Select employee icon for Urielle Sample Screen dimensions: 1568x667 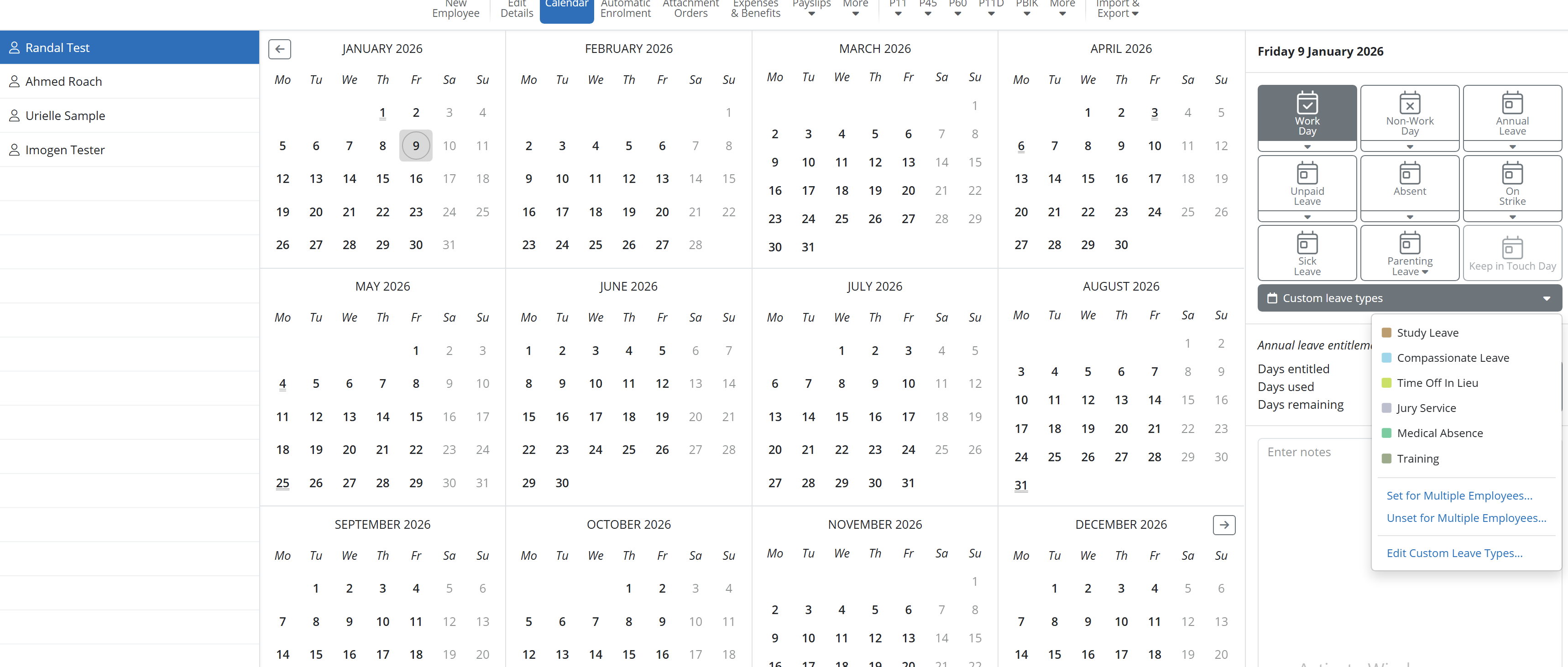click(x=14, y=115)
